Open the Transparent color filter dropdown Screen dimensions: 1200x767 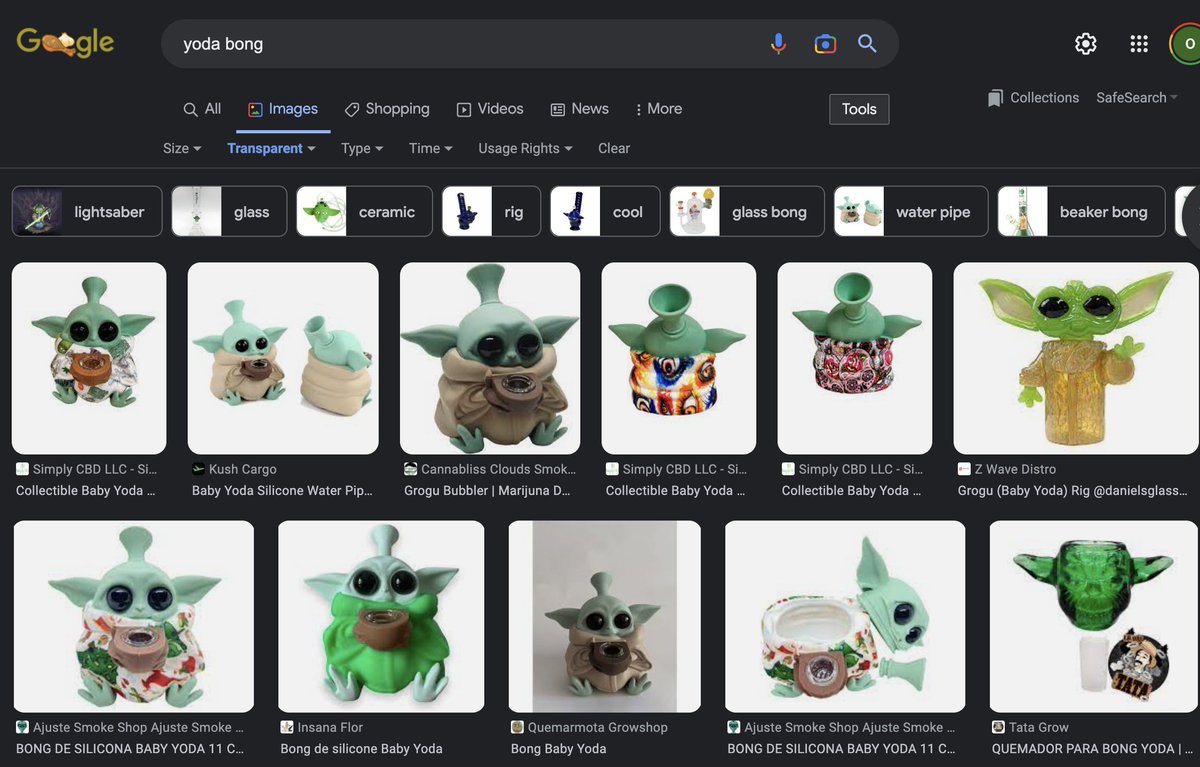point(271,148)
